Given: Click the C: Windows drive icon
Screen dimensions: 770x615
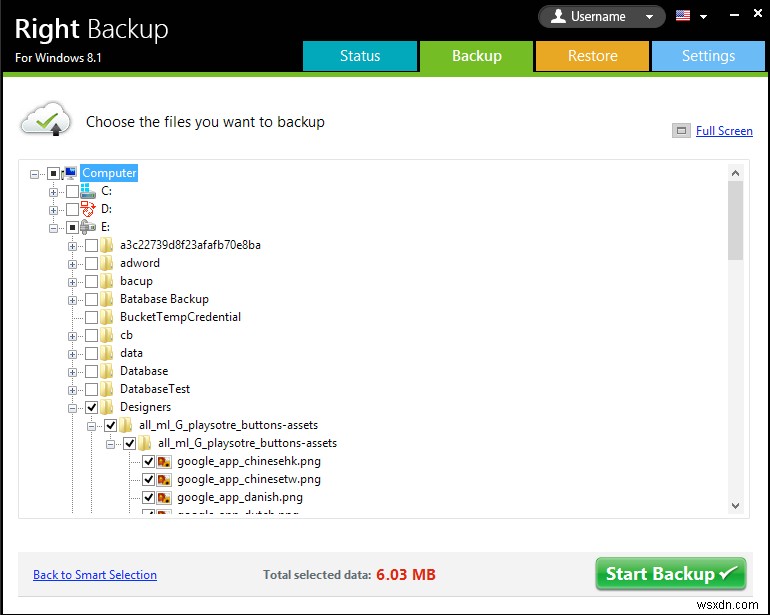Looking at the screenshot, I should (88, 191).
